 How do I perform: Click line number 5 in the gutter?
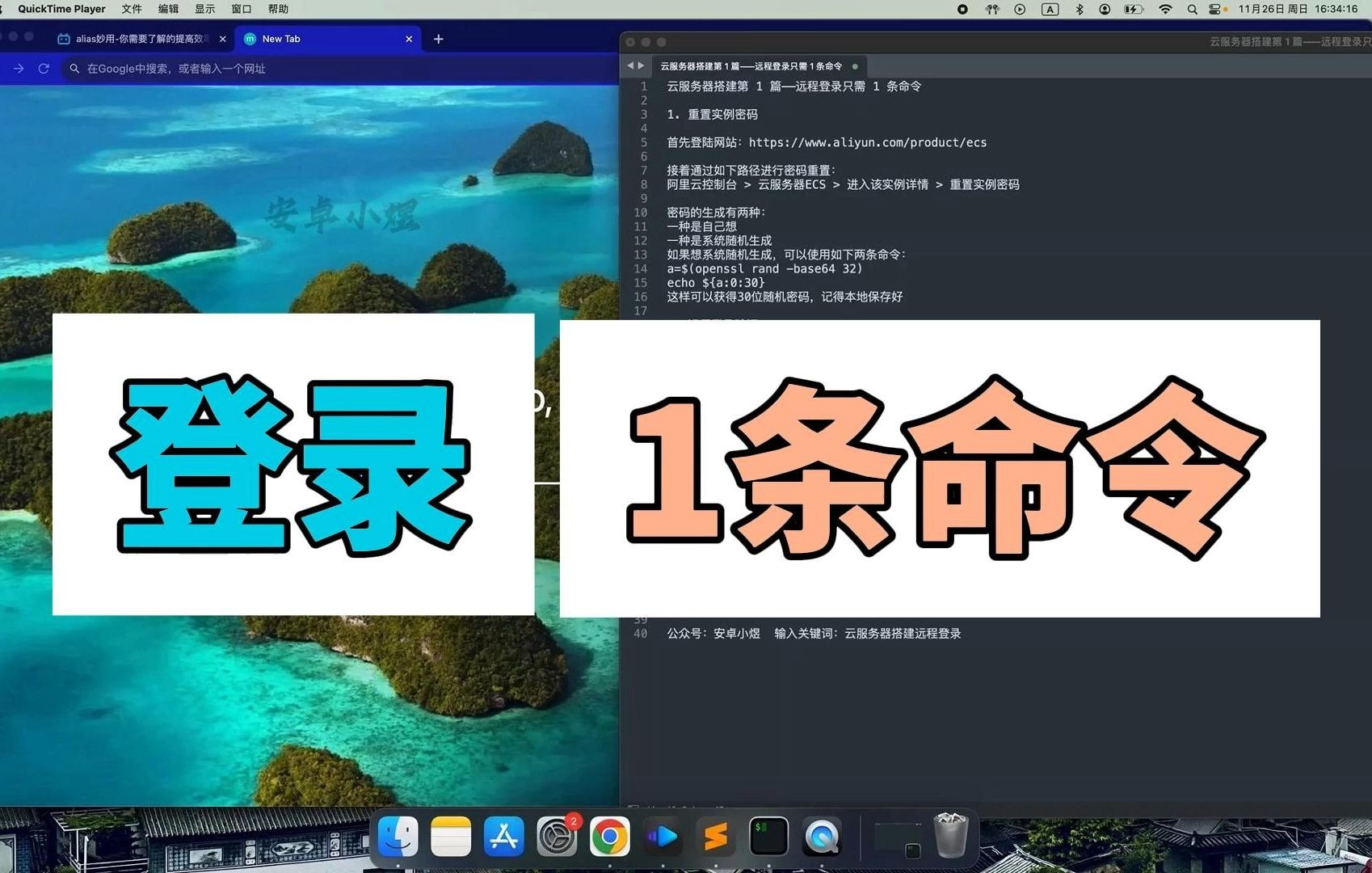coord(644,142)
